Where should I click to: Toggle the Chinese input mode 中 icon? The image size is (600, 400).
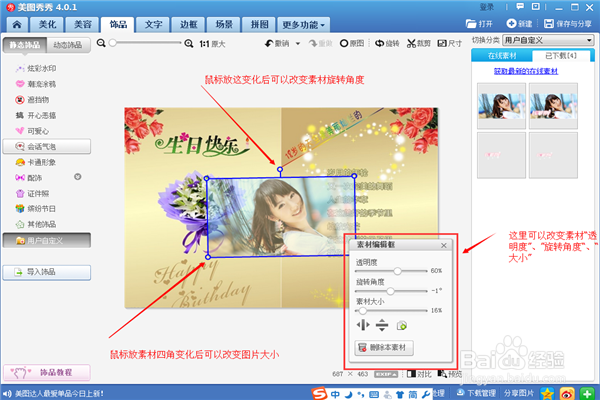335,394
